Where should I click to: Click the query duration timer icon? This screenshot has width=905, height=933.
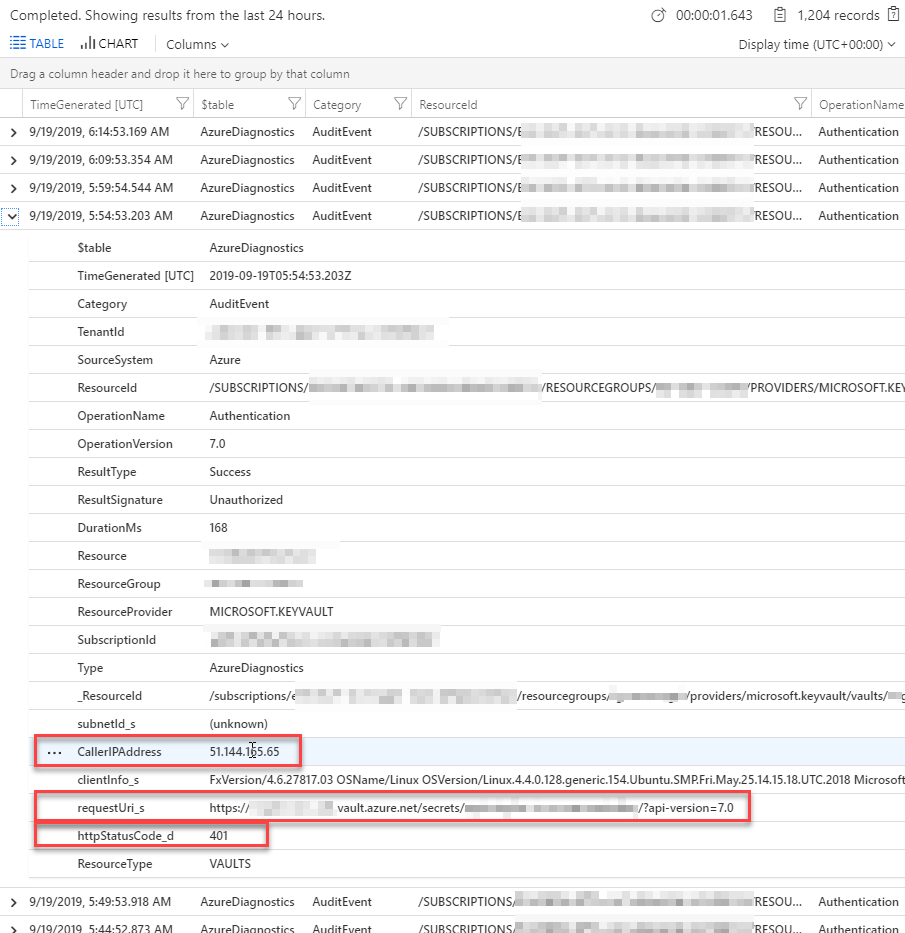(658, 16)
